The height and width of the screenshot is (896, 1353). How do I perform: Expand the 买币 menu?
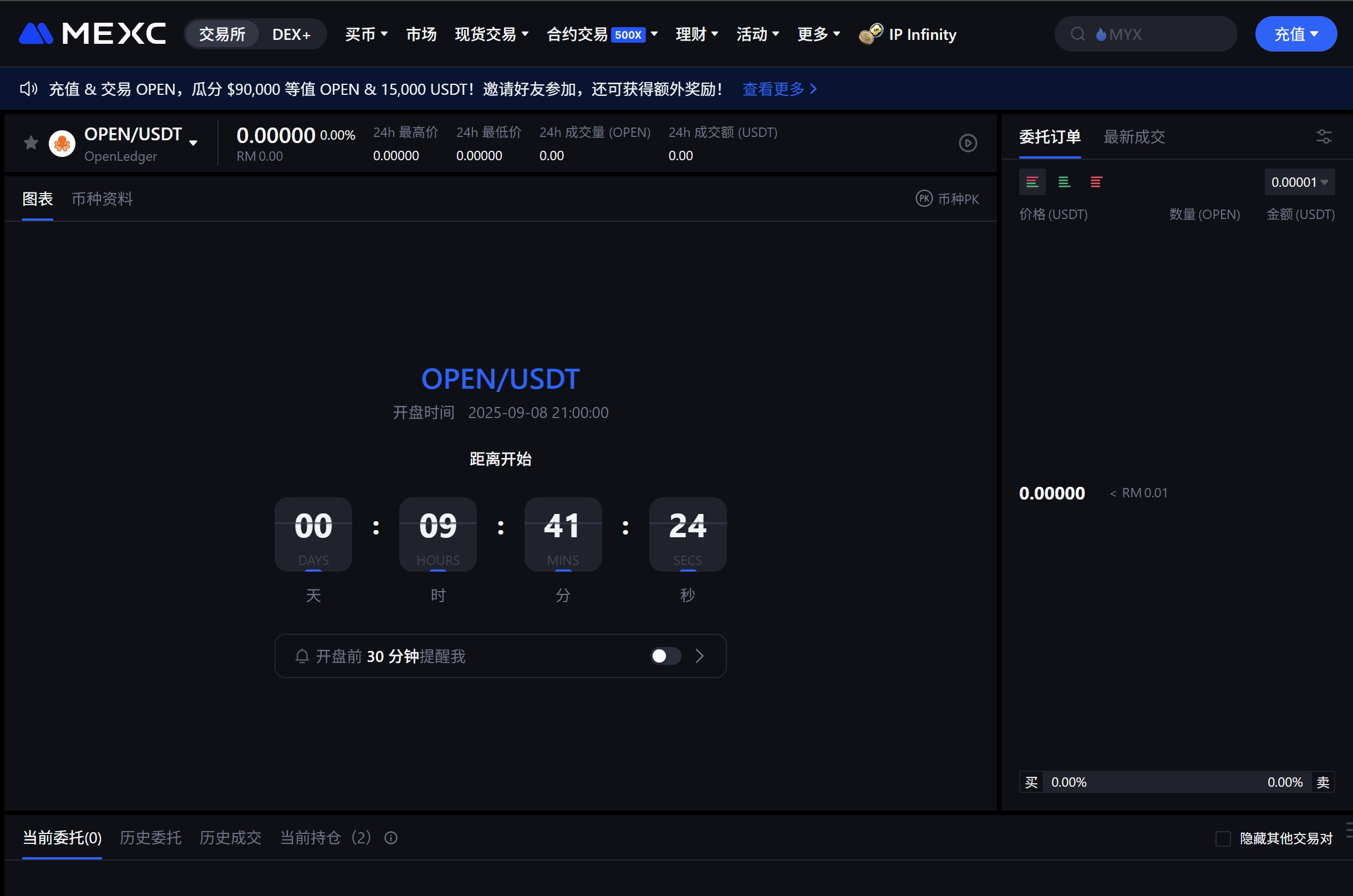coord(366,34)
